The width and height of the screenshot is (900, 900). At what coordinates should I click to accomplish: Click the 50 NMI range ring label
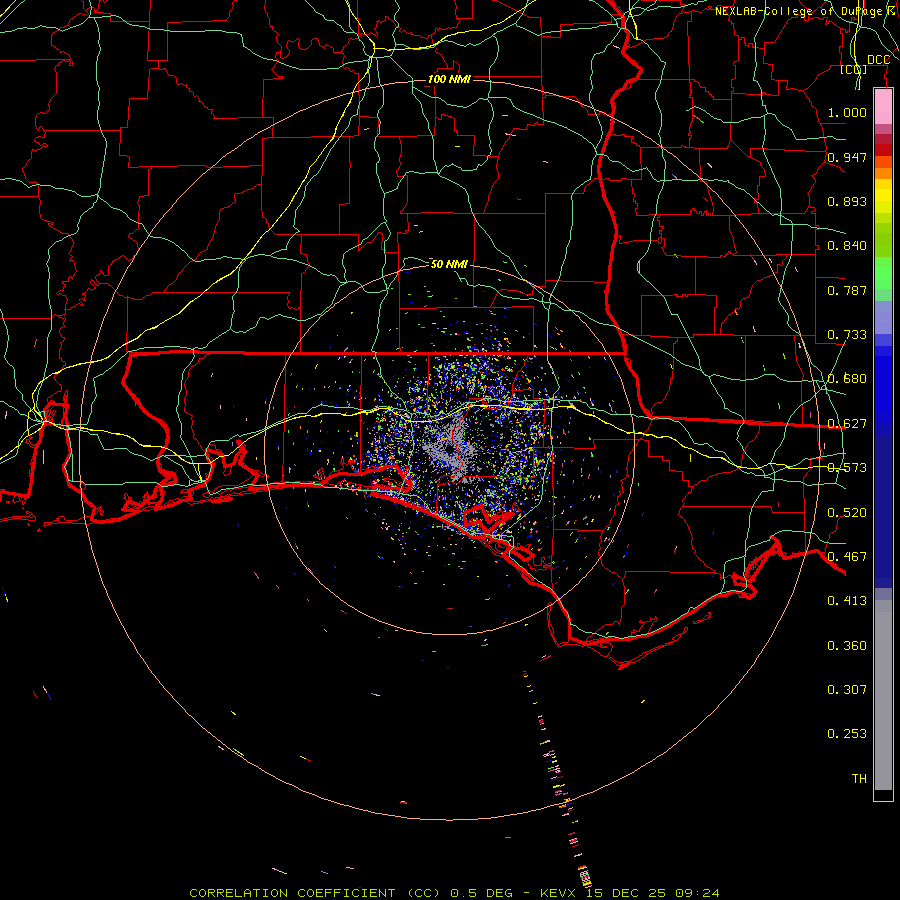tap(449, 264)
